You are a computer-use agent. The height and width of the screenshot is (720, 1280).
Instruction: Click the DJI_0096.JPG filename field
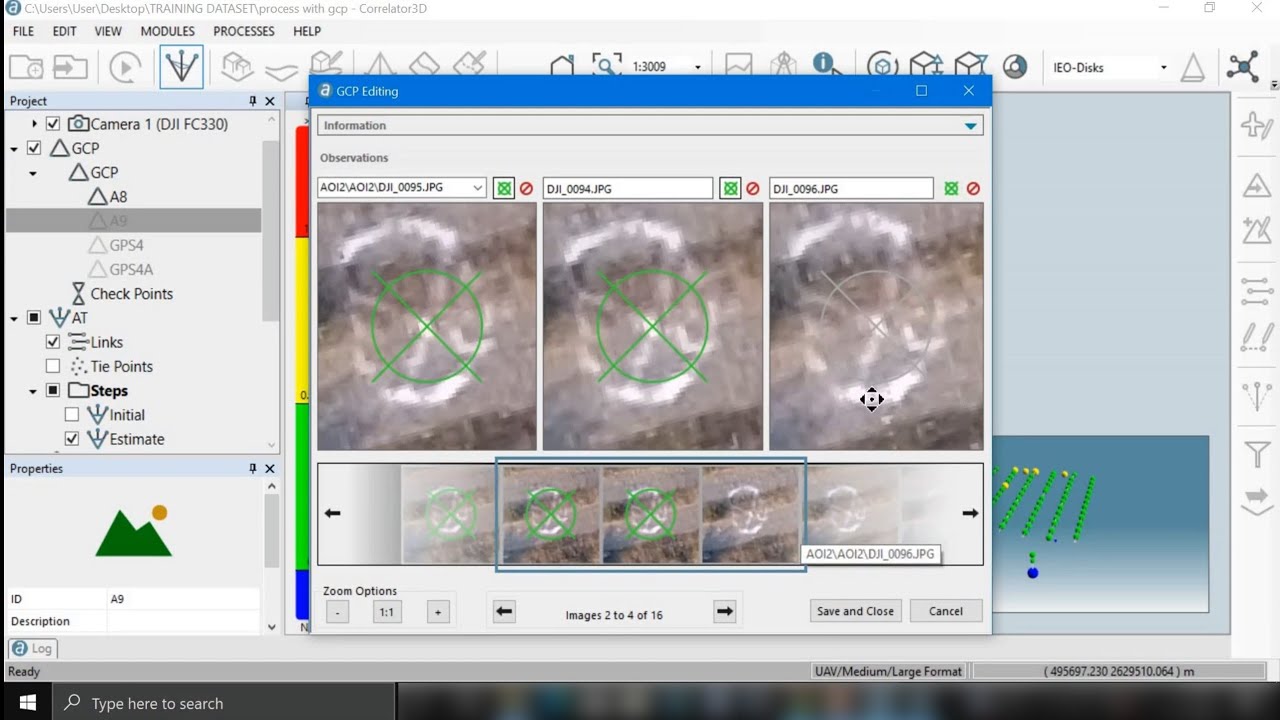[851, 188]
